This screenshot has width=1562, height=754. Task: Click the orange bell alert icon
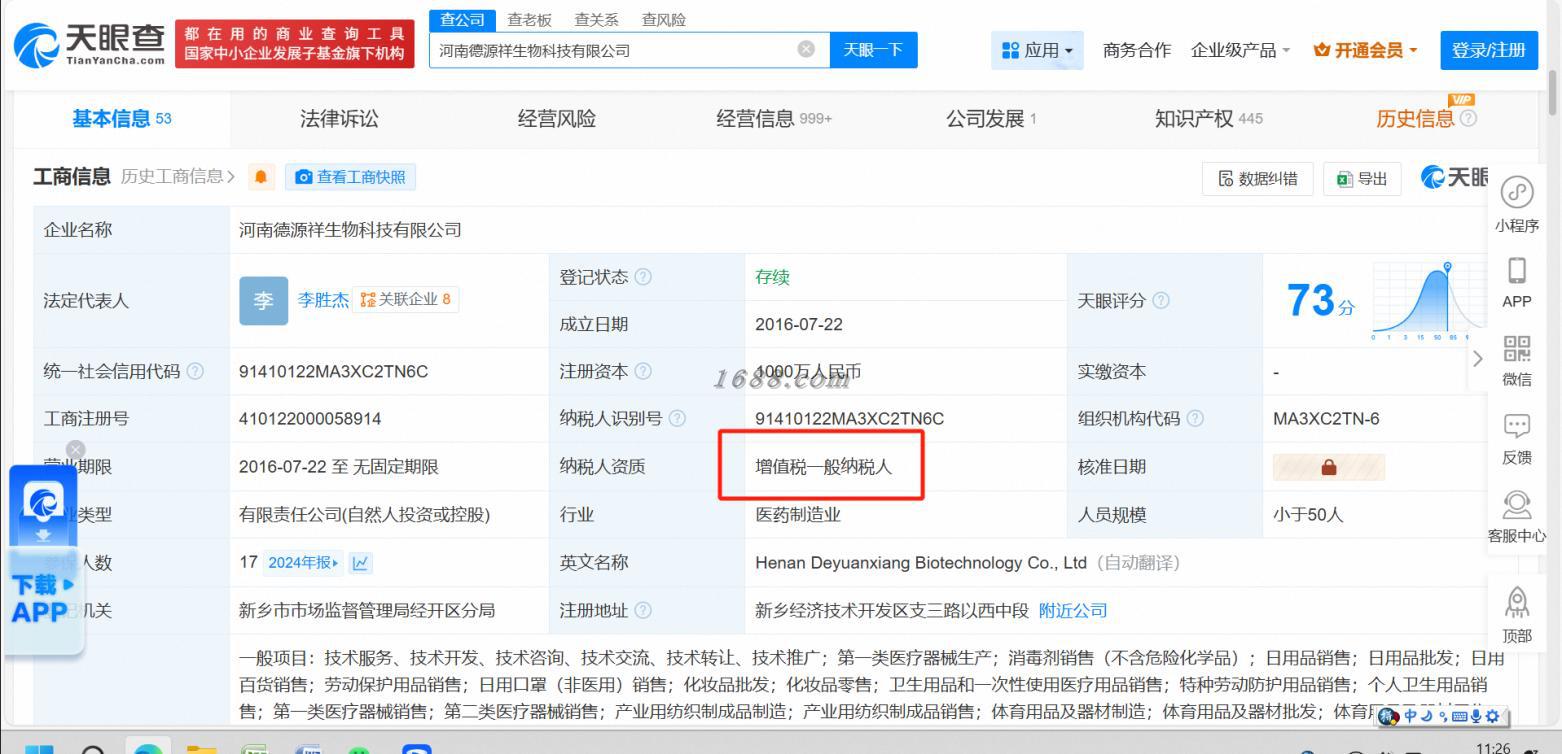[x=261, y=178]
